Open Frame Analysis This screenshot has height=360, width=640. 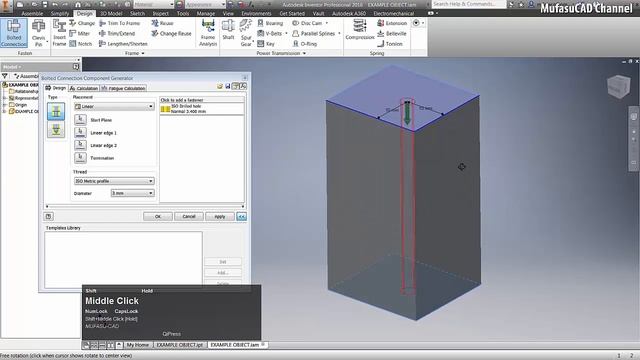(208, 33)
